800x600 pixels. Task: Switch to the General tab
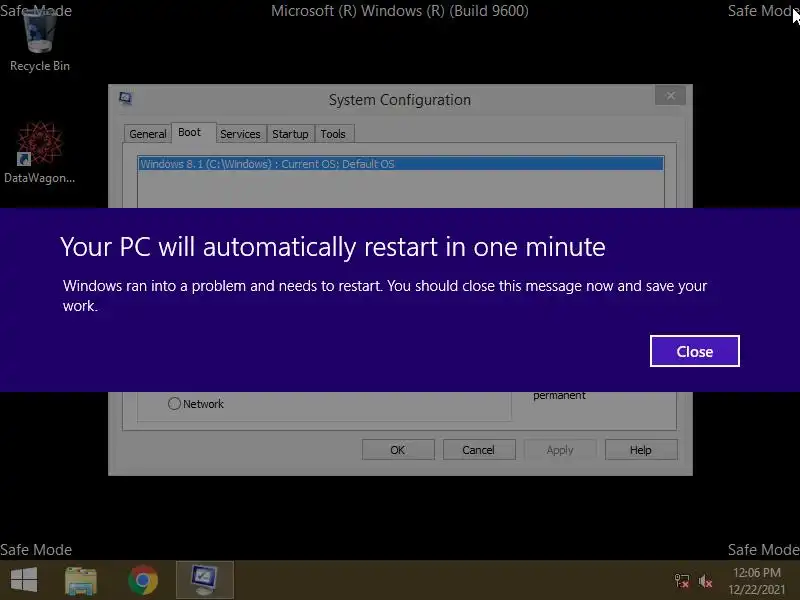[x=147, y=134]
